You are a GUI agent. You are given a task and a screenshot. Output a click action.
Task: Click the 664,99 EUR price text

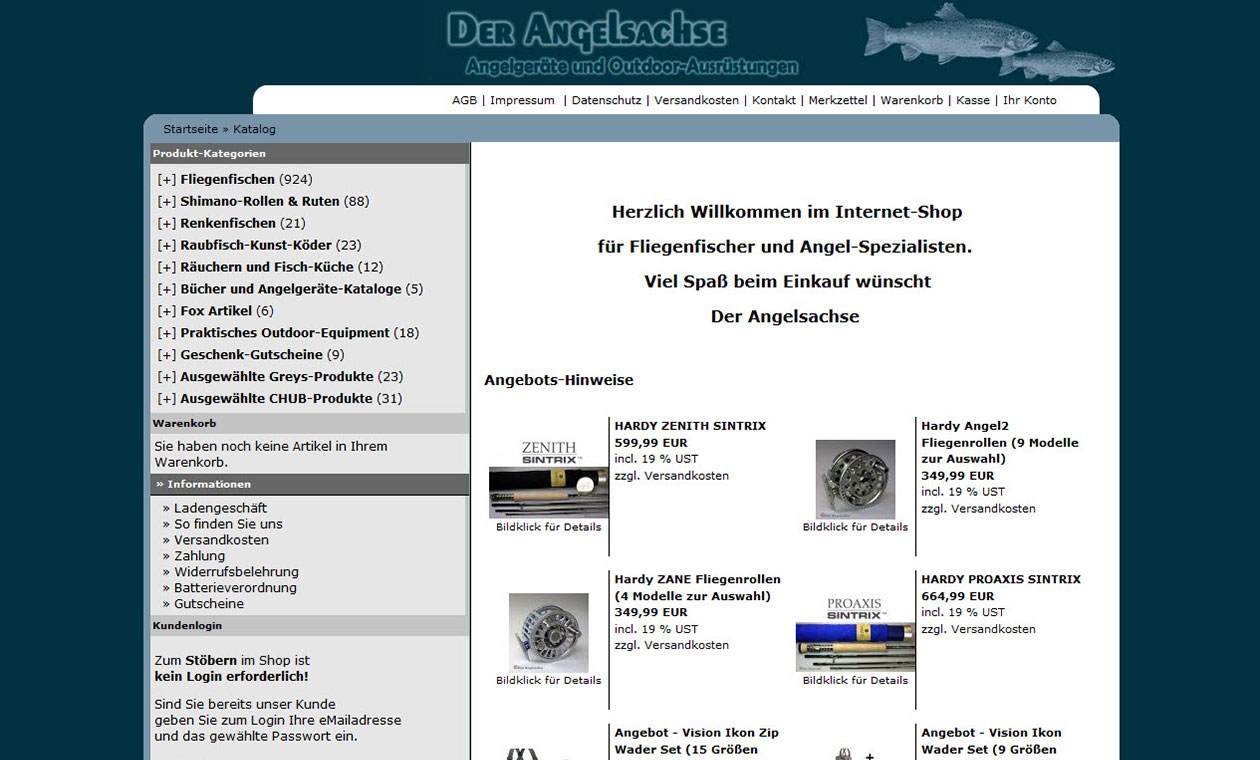(958, 597)
